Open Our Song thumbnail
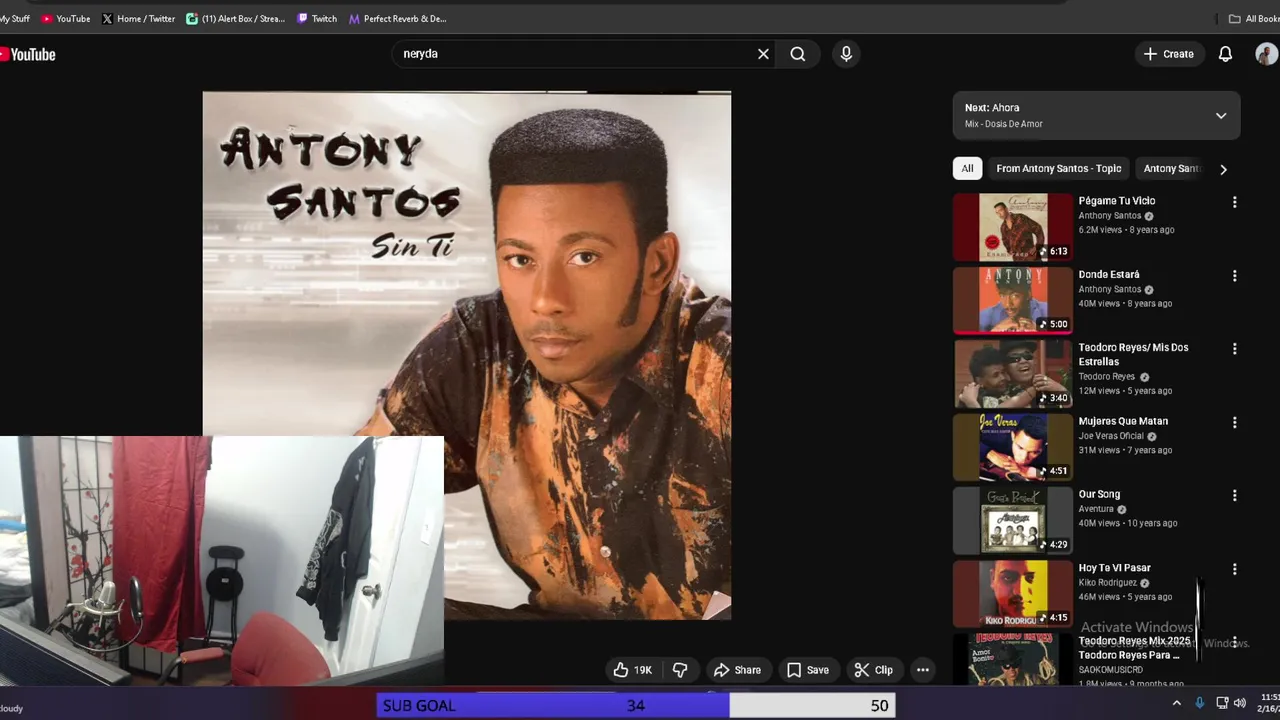 [x=1012, y=520]
